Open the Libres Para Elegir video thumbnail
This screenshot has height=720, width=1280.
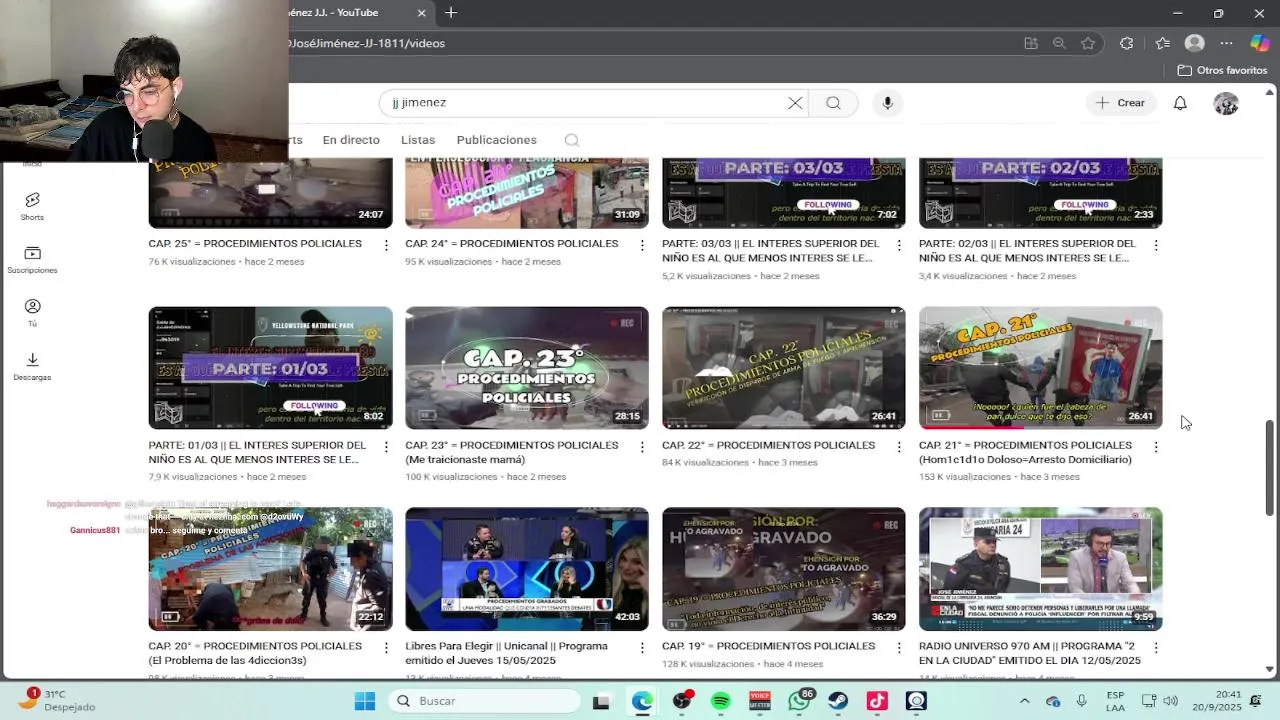pos(527,569)
